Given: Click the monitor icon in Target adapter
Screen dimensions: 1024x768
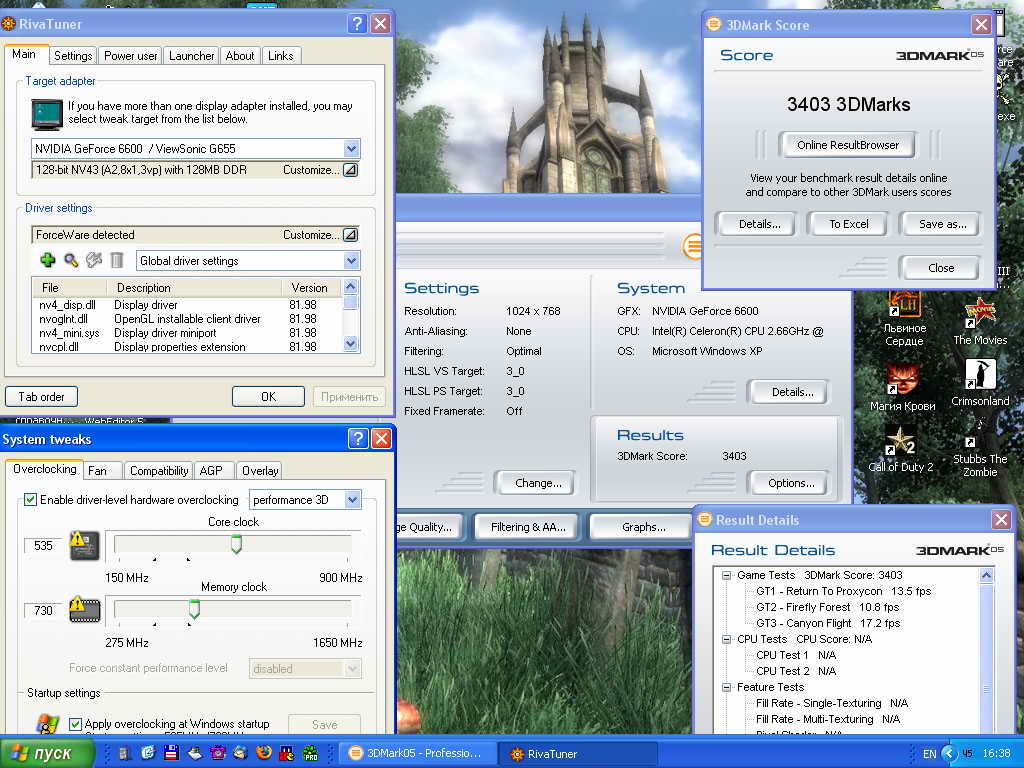Looking at the screenshot, I should pos(47,114).
